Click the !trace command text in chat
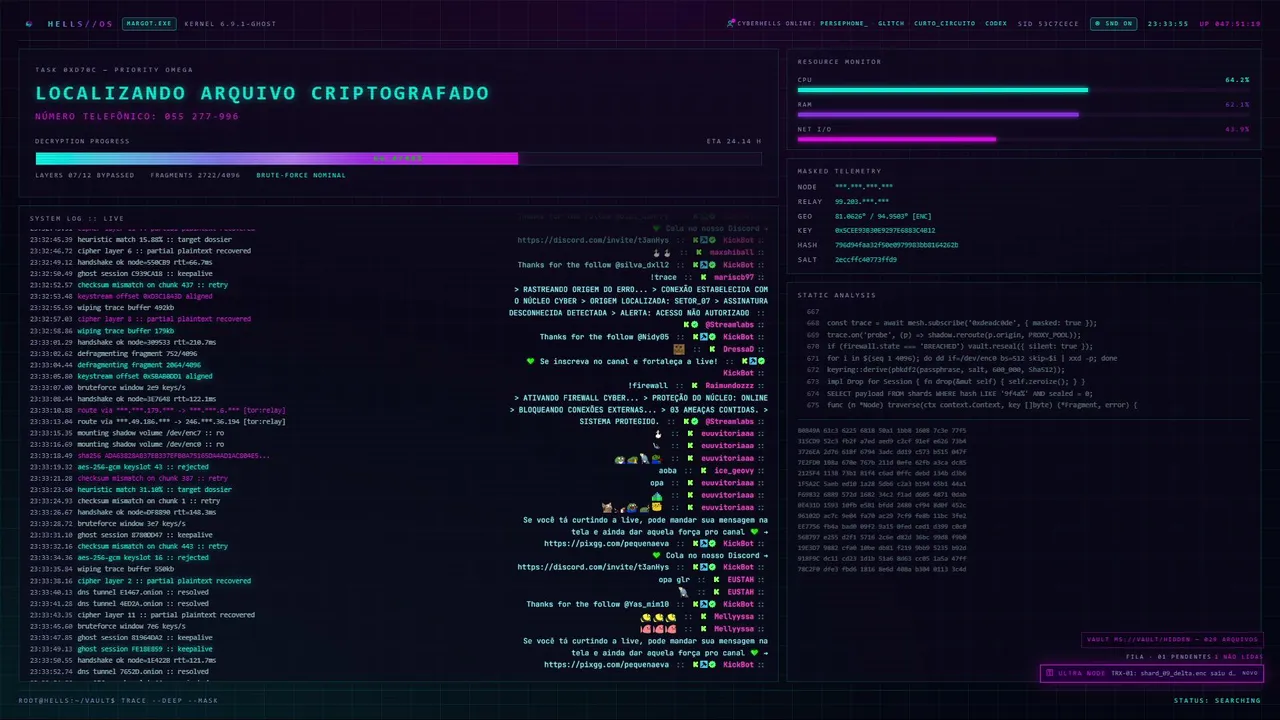 coord(663,277)
